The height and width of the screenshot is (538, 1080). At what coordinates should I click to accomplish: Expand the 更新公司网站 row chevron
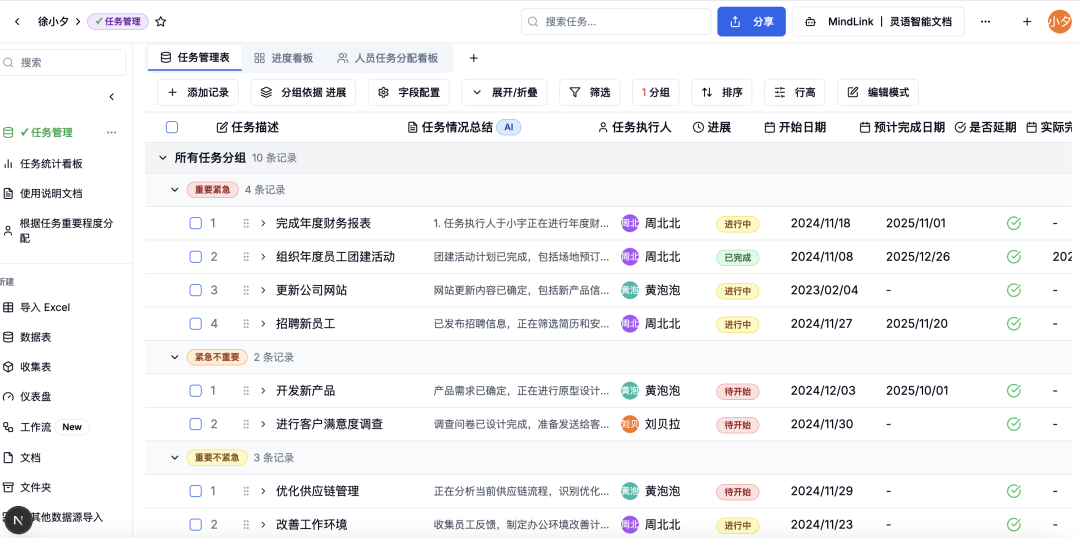(263, 290)
